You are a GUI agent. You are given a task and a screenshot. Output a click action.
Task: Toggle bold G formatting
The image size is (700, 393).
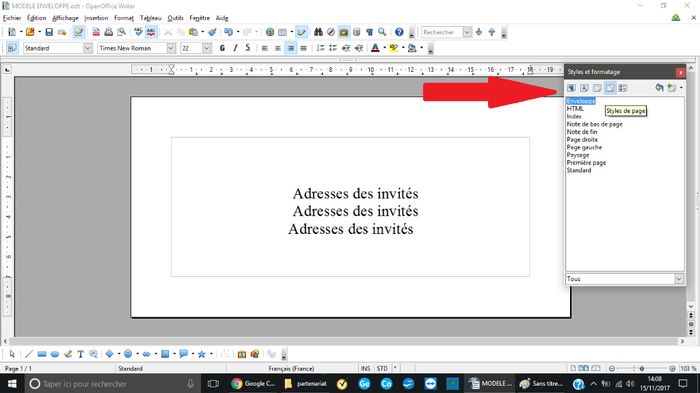tap(222, 48)
